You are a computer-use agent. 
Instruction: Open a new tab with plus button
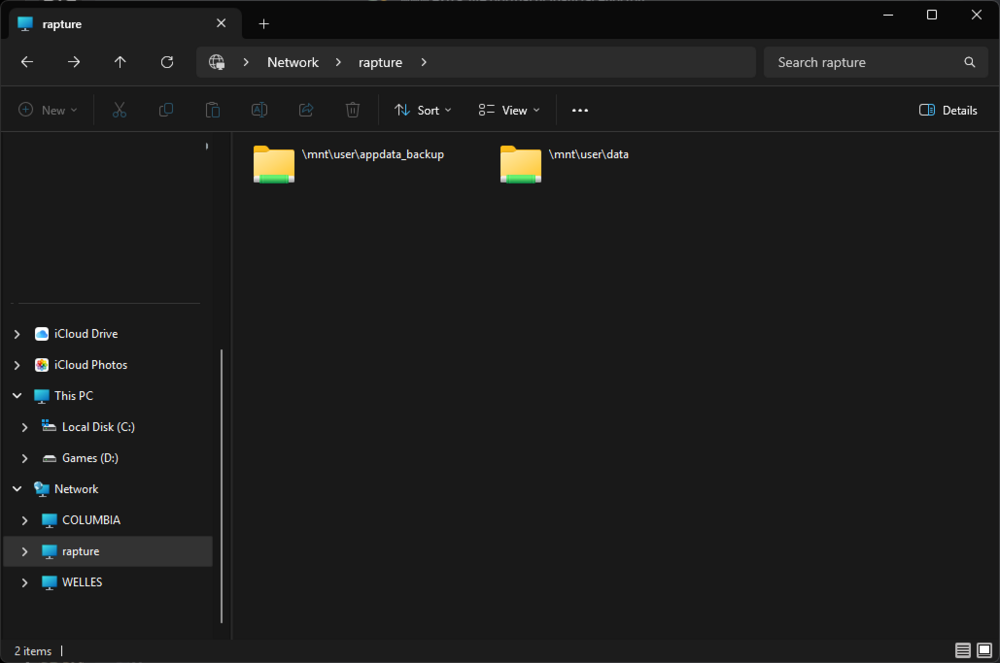(x=263, y=24)
